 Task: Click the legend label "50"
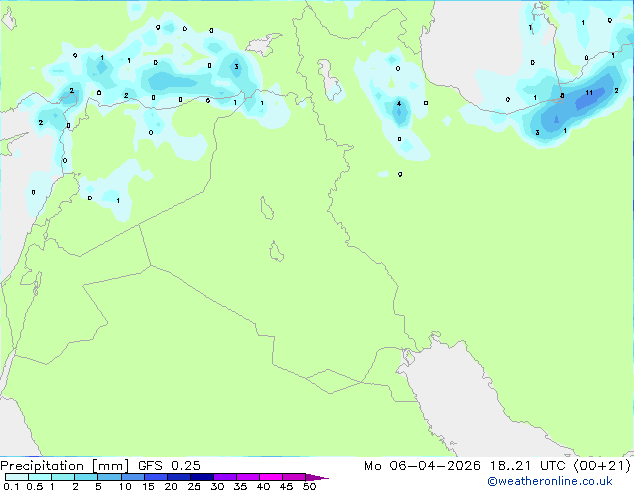click(x=309, y=486)
